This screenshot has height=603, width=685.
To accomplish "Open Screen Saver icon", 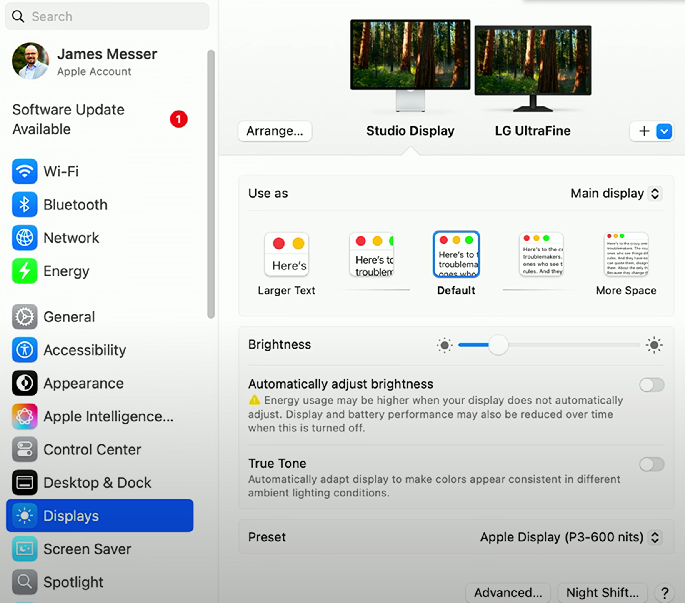I will point(24,549).
